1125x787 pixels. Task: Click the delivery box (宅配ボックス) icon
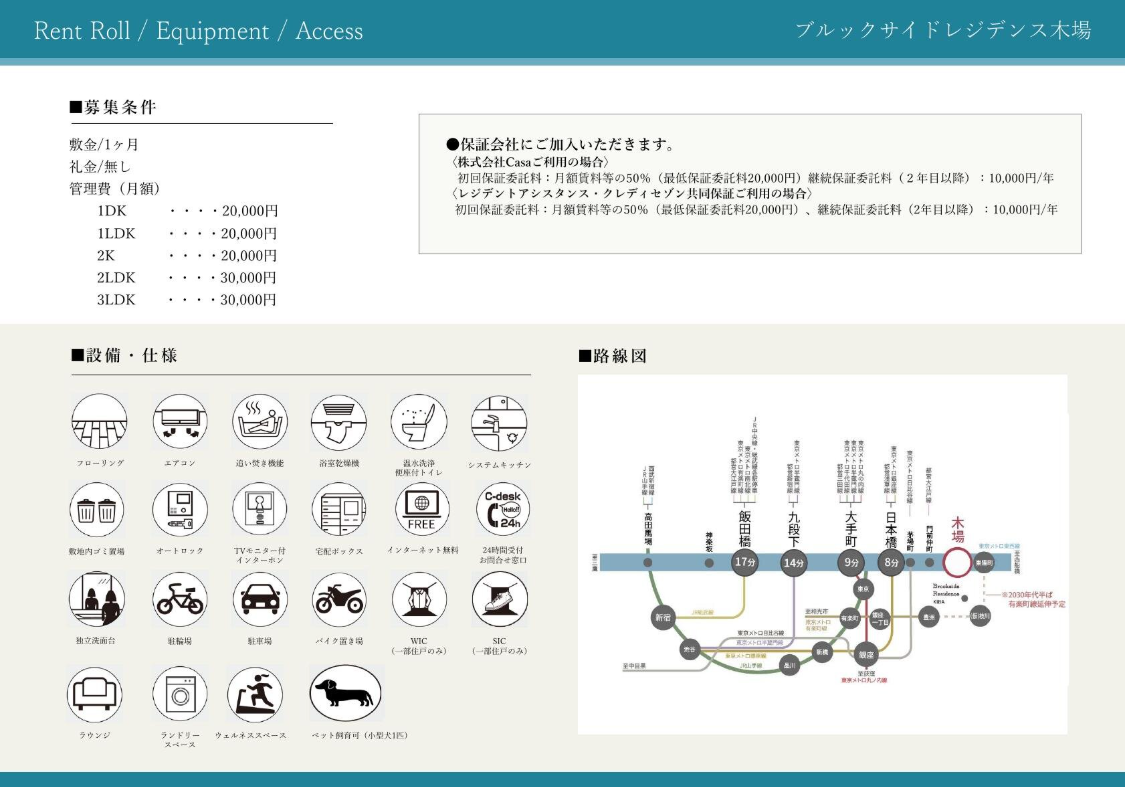(339, 510)
